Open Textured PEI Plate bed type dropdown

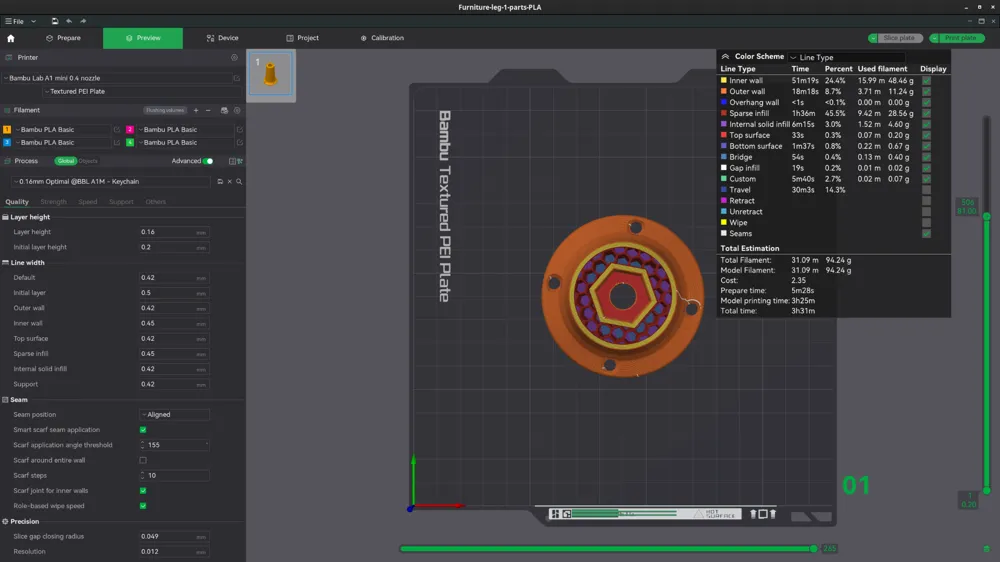click(x=139, y=91)
